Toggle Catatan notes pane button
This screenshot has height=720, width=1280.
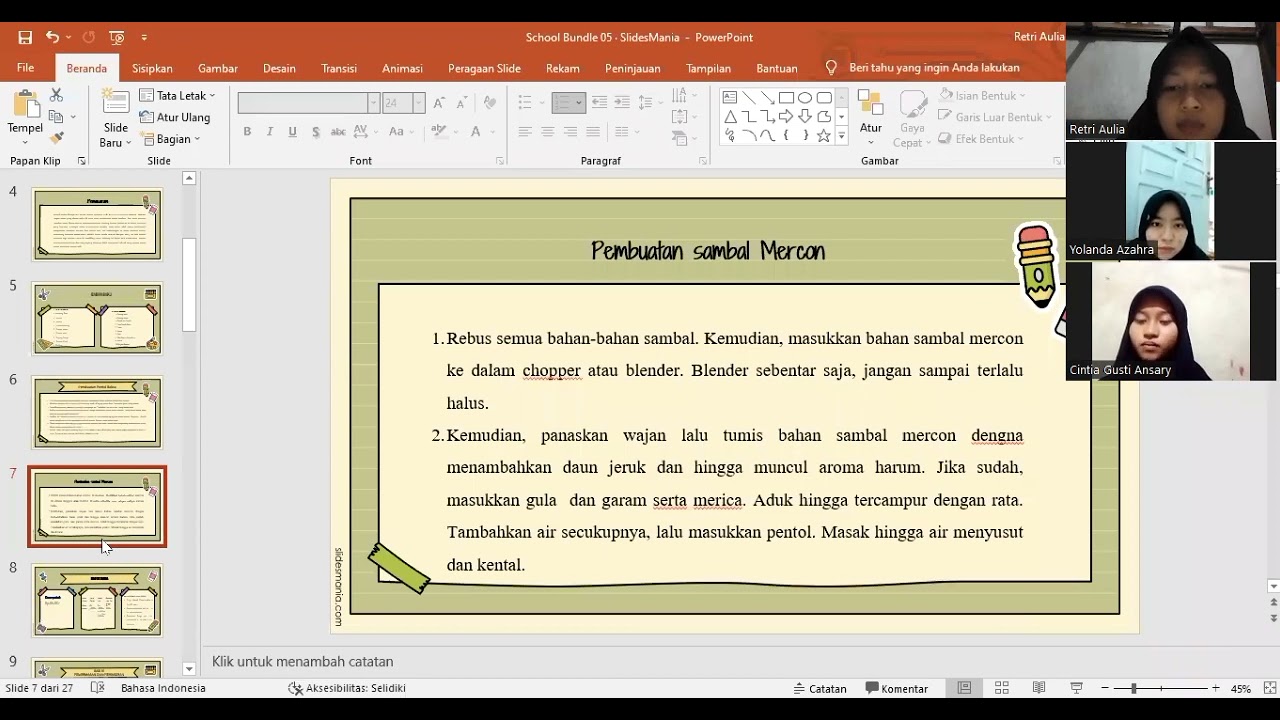pos(820,688)
